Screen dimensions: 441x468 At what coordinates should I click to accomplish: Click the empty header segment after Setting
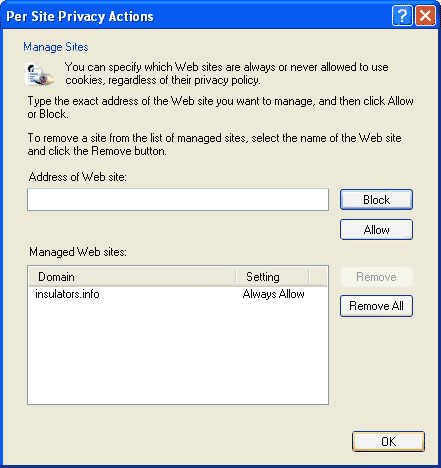(318, 277)
